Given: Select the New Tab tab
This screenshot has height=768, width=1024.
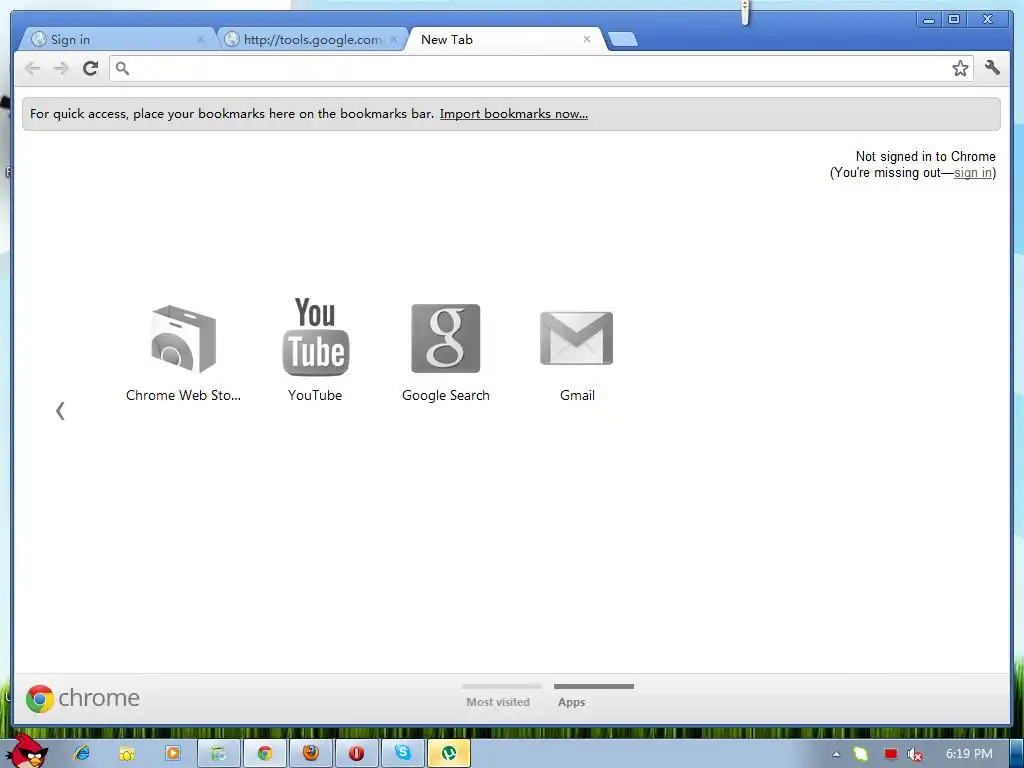Looking at the screenshot, I should coord(503,40).
